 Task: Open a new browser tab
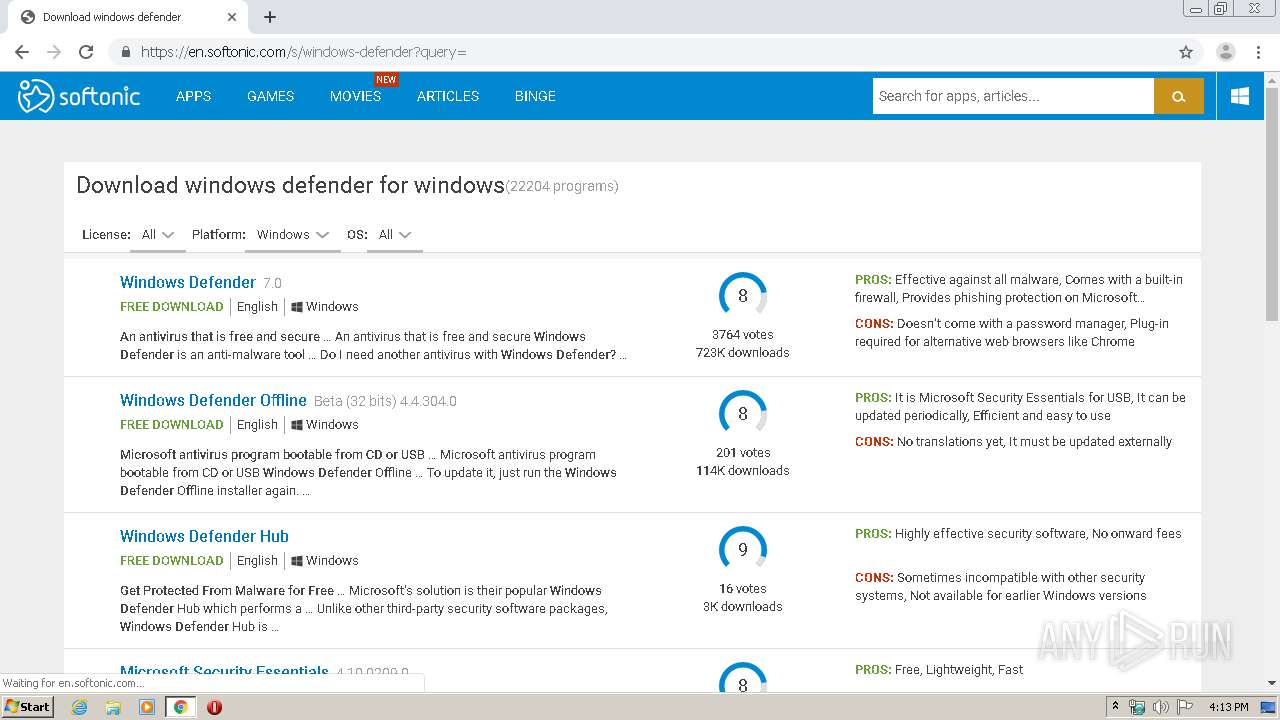(270, 17)
